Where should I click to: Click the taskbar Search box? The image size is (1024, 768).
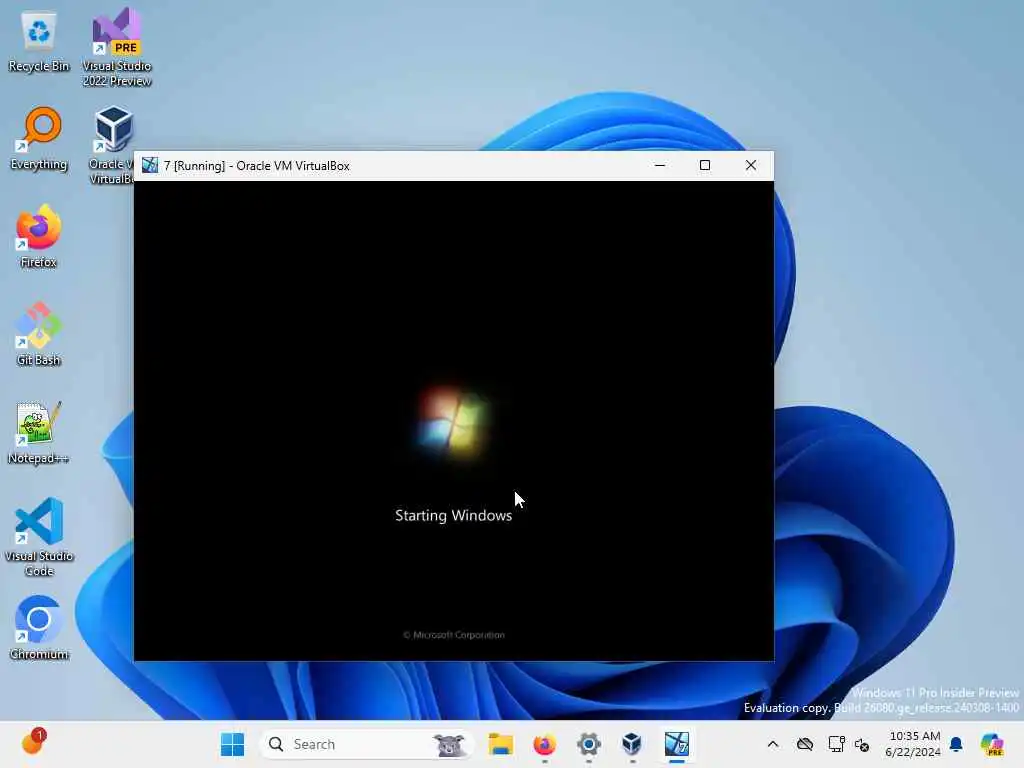point(368,744)
